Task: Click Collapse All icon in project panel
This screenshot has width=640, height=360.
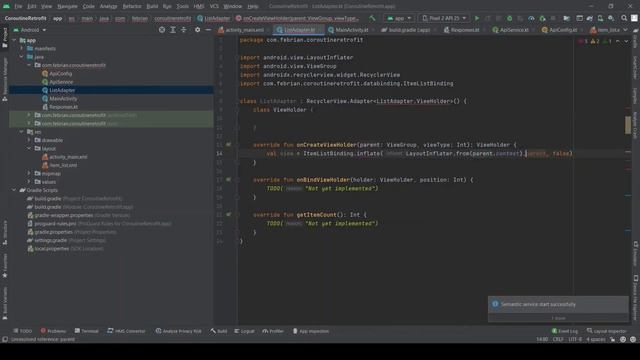Action: pyautogui.click(x=184, y=30)
